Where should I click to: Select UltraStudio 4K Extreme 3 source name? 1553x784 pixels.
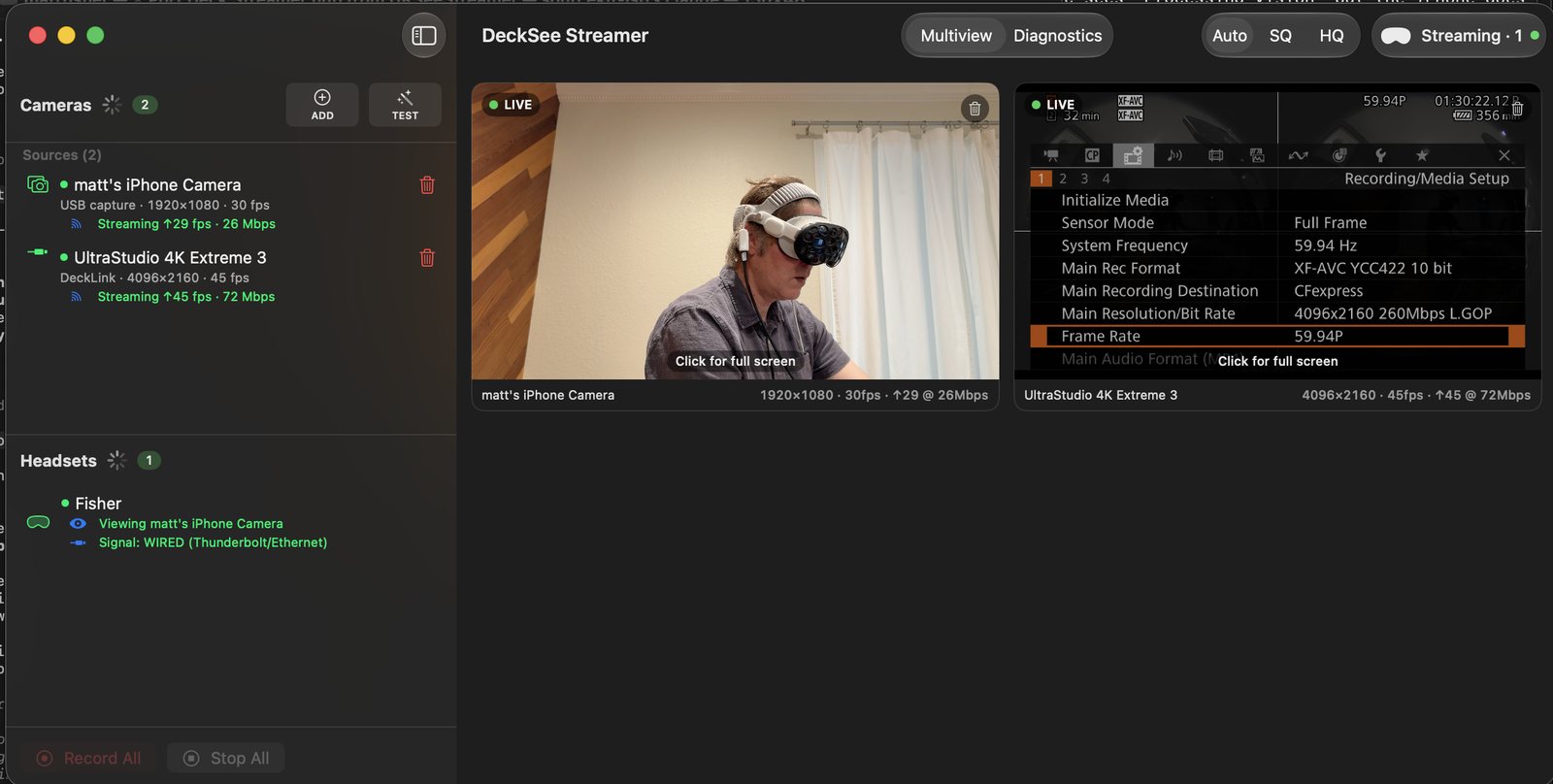[170, 258]
